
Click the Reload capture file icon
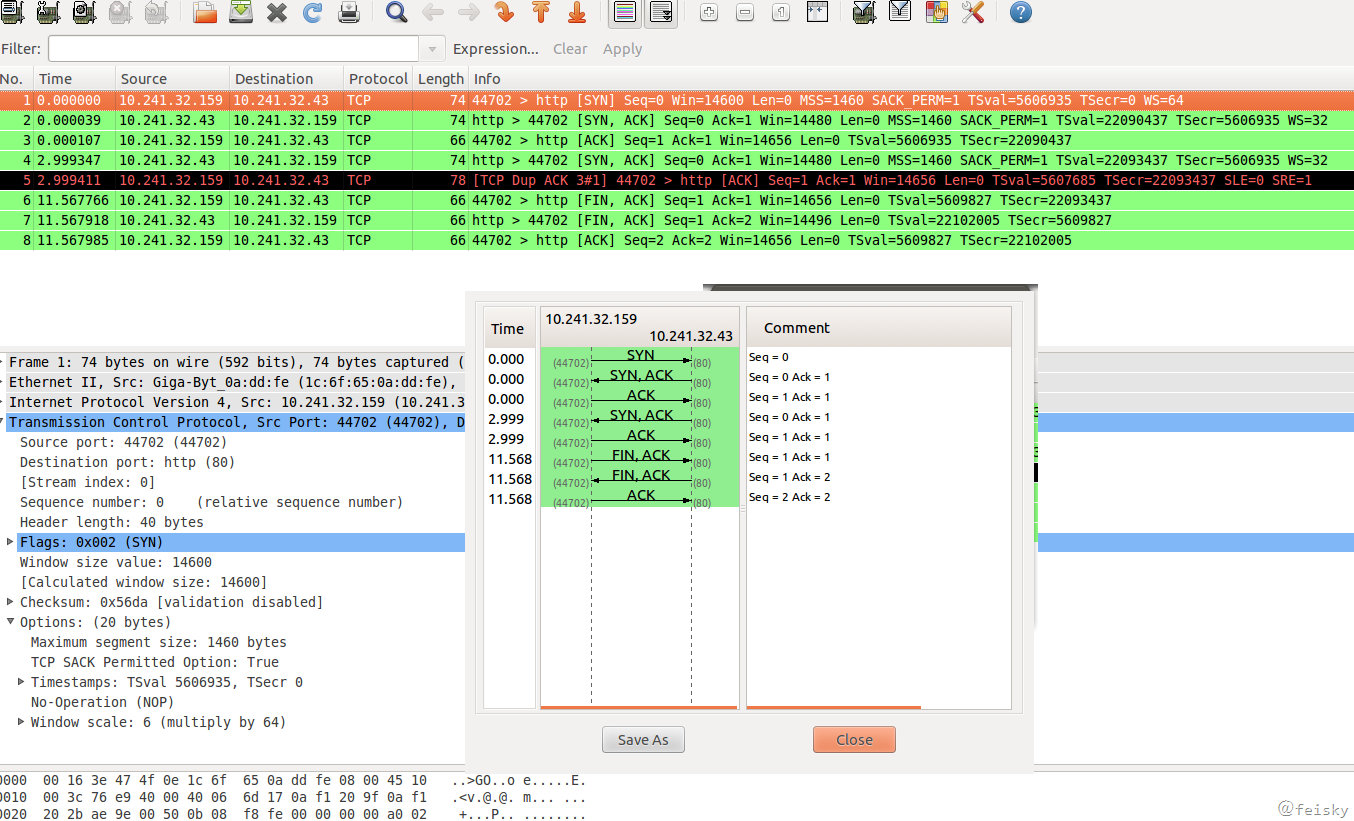312,13
